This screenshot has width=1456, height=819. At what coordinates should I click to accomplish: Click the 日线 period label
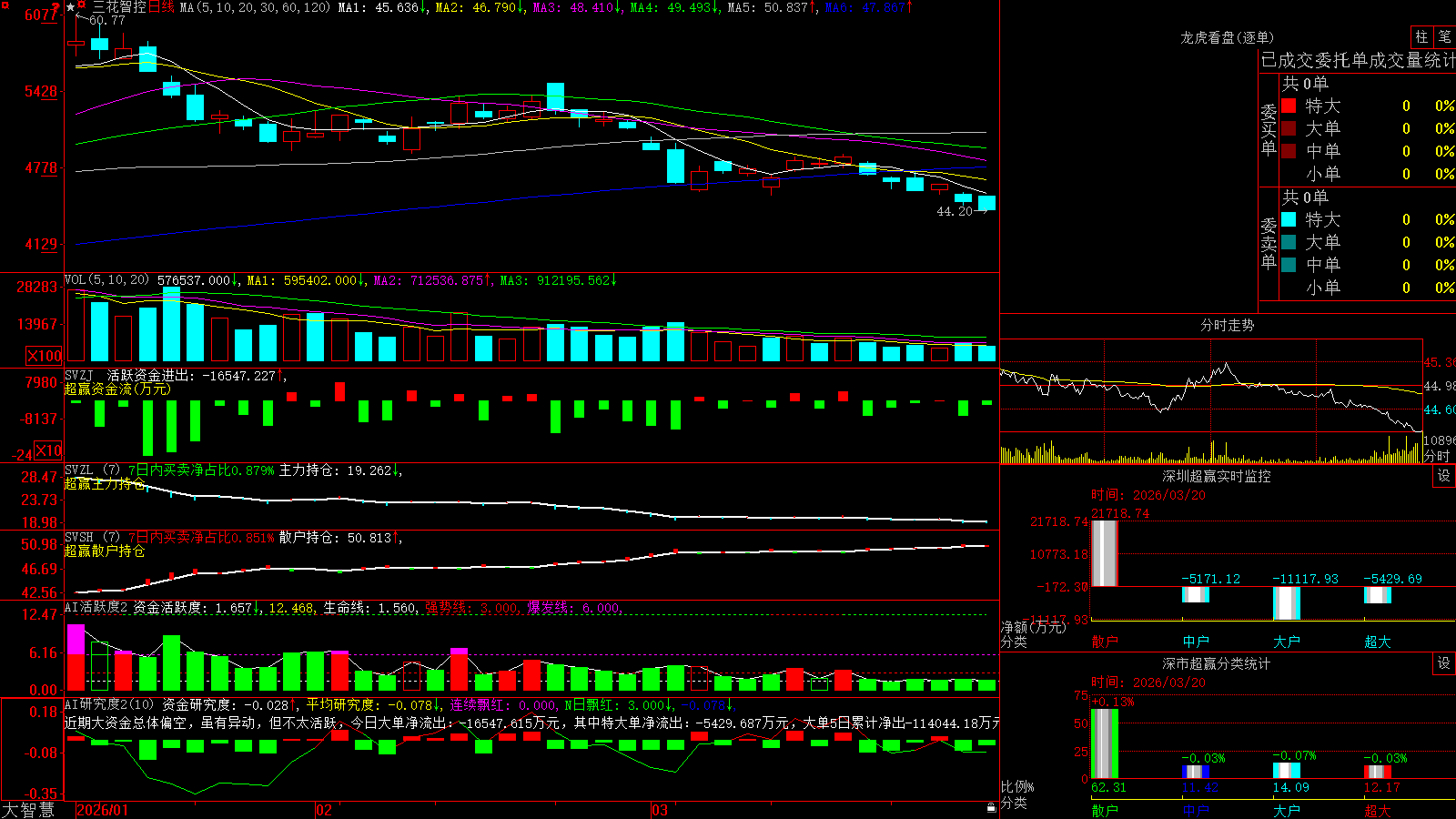161,7
